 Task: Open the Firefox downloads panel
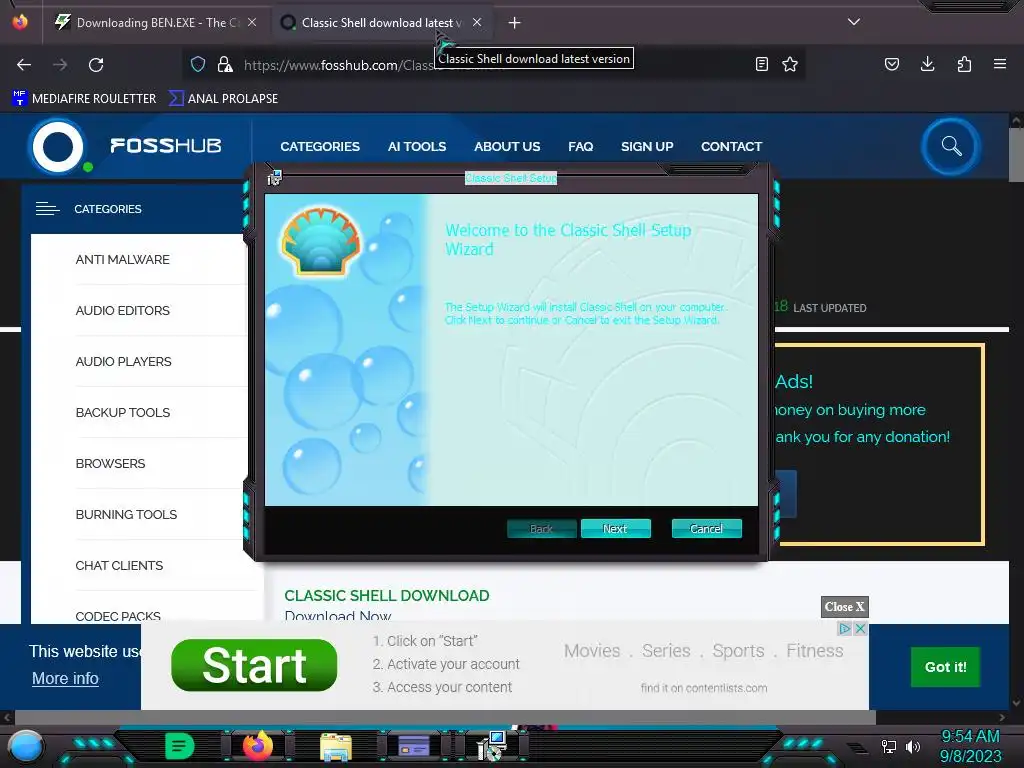(927, 64)
